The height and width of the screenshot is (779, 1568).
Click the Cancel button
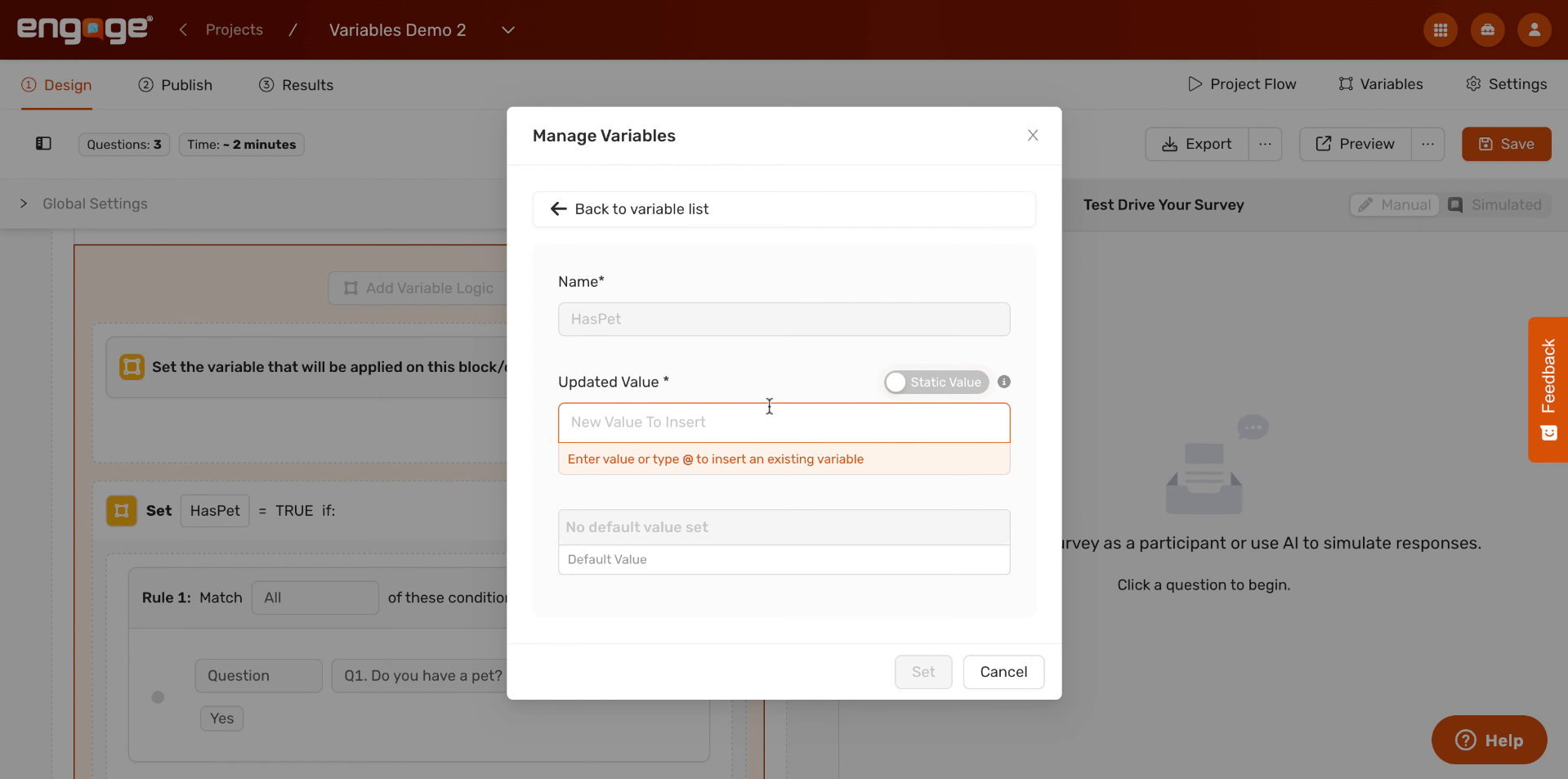pos(1003,672)
